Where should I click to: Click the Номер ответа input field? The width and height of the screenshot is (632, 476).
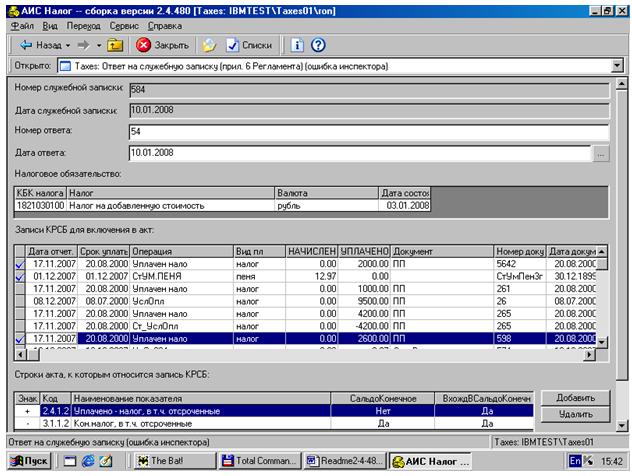tap(368, 132)
